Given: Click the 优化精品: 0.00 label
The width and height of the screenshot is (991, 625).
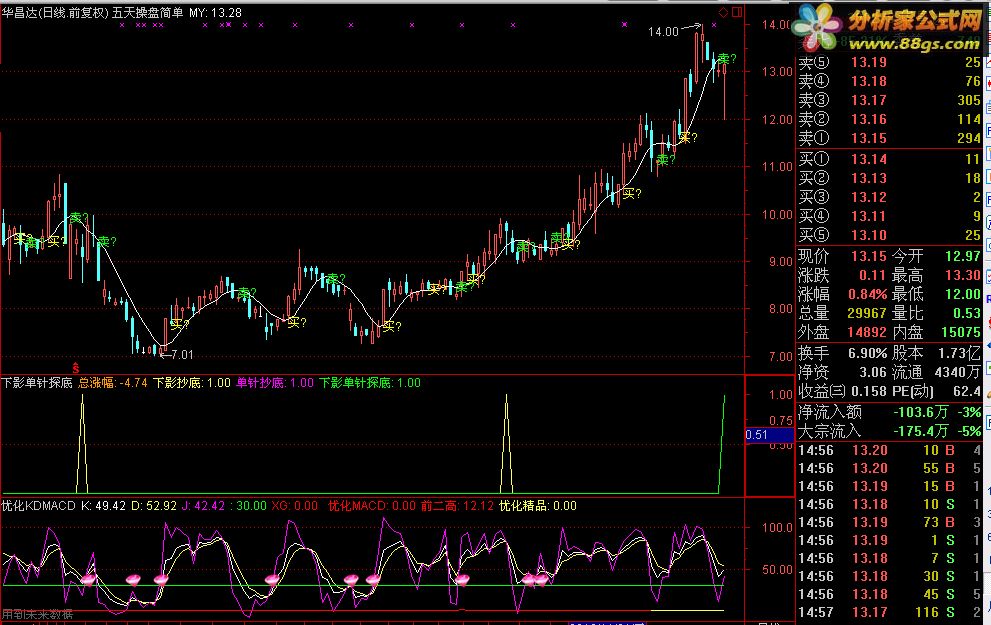Looking at the screenshot, I should [538, 506].
